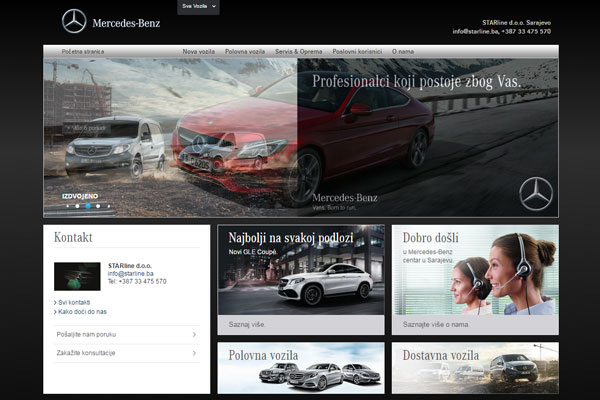Click the Kontakt heading
Screen dimensions: 600x400
click(x=73, y=237)
